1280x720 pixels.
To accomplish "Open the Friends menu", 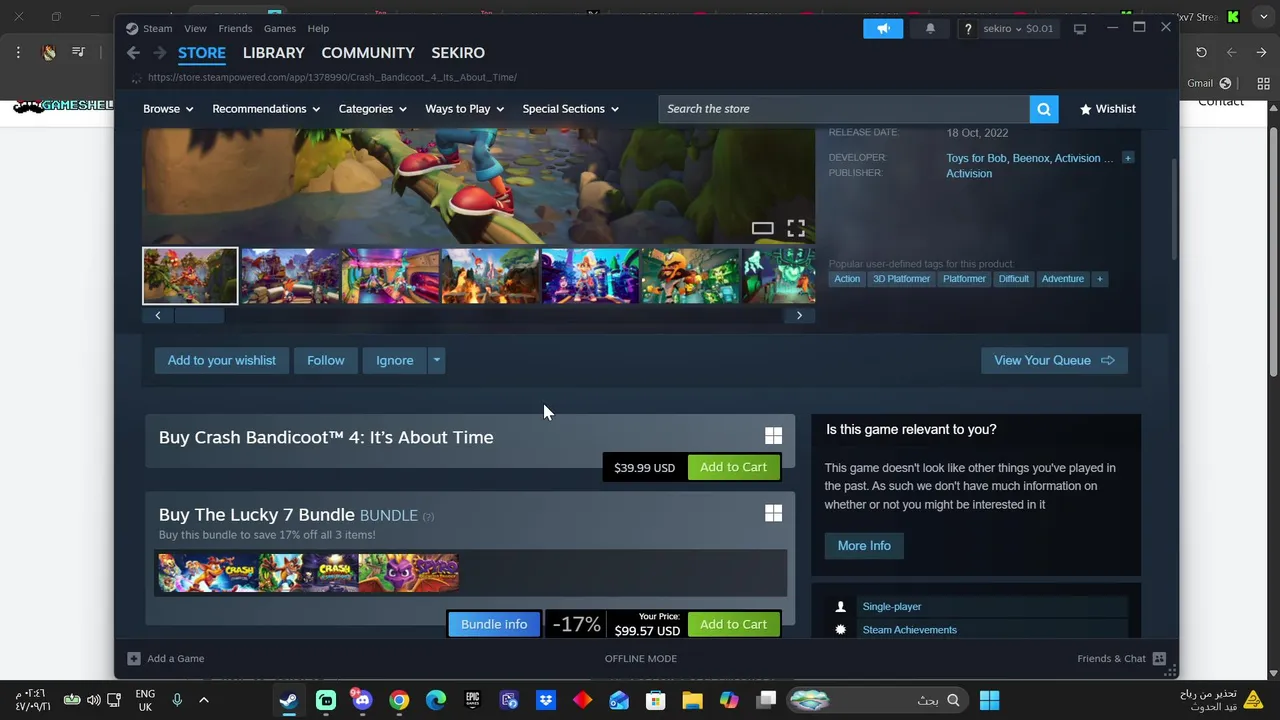I will 235,29.
